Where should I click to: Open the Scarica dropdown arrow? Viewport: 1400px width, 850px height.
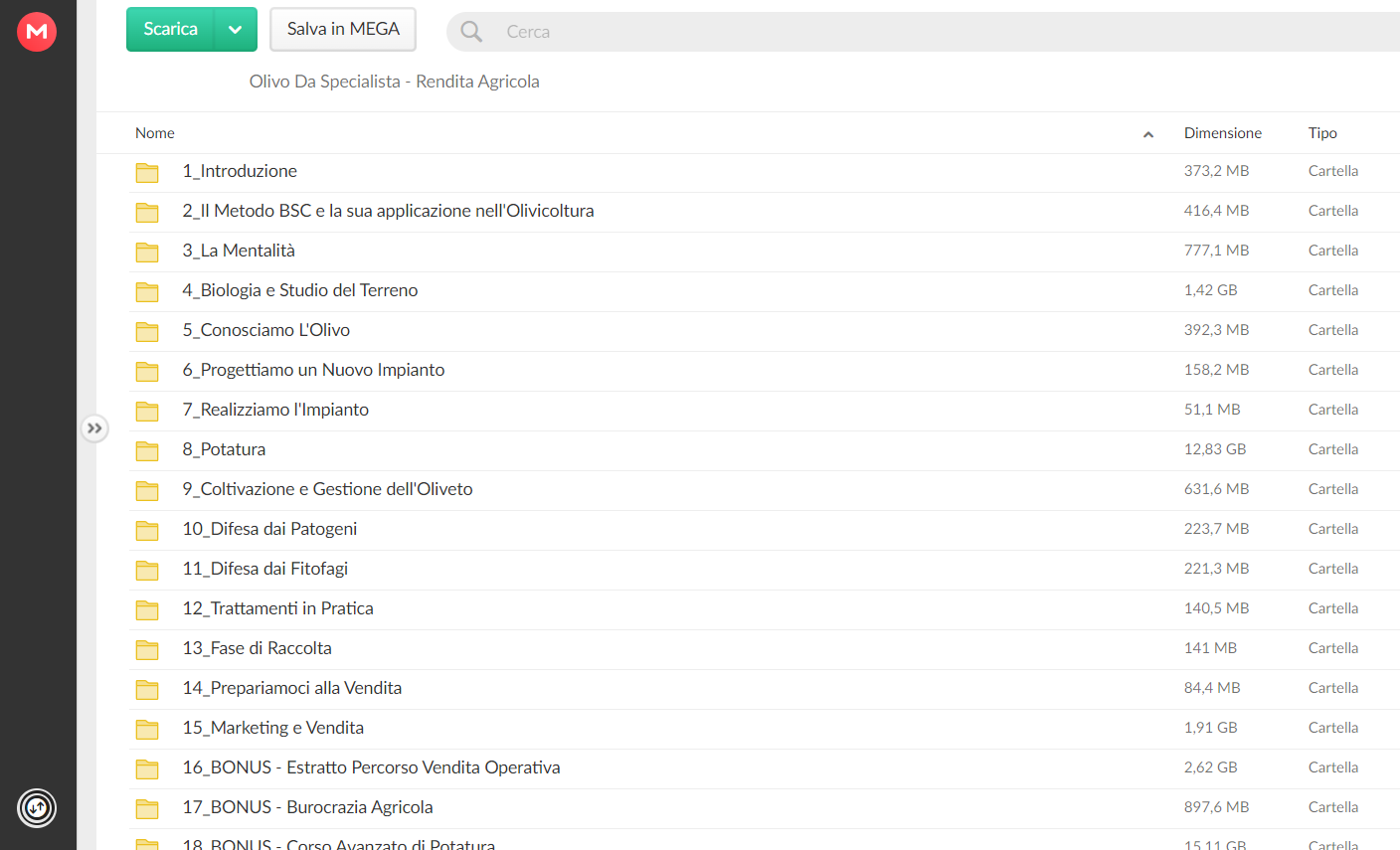pos(236,29)
